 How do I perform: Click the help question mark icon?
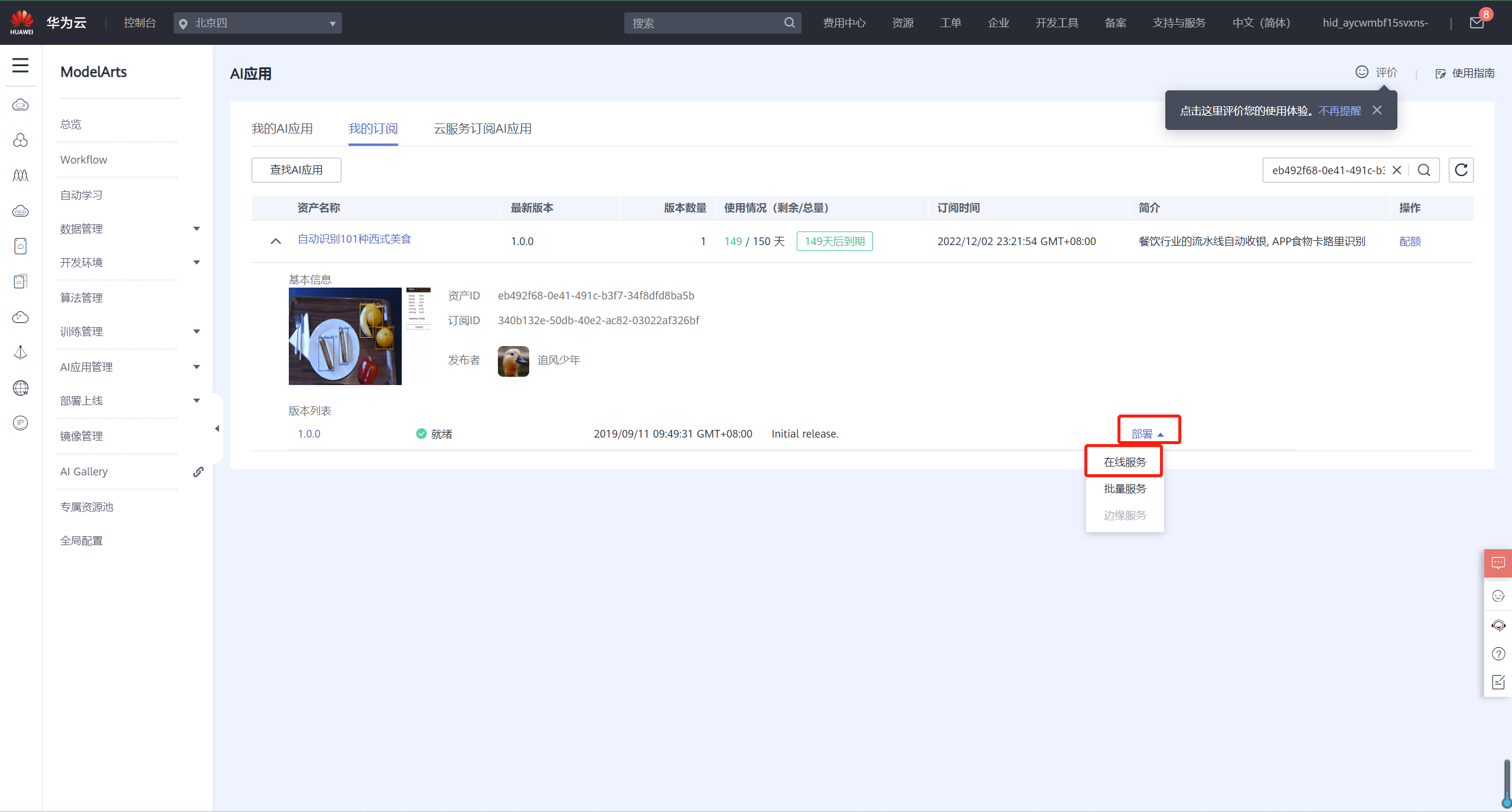tap(1498, 654)
